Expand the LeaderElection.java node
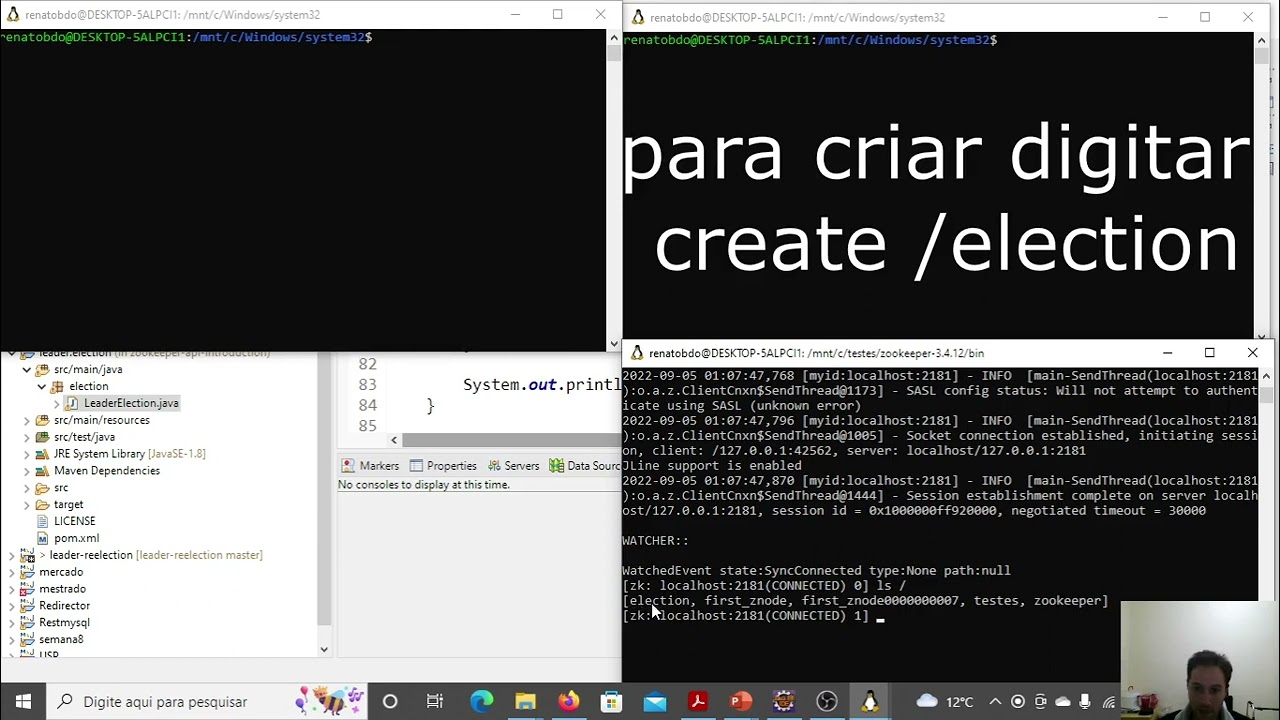This screenshot has width=1280, height=720. pos(57,403)
